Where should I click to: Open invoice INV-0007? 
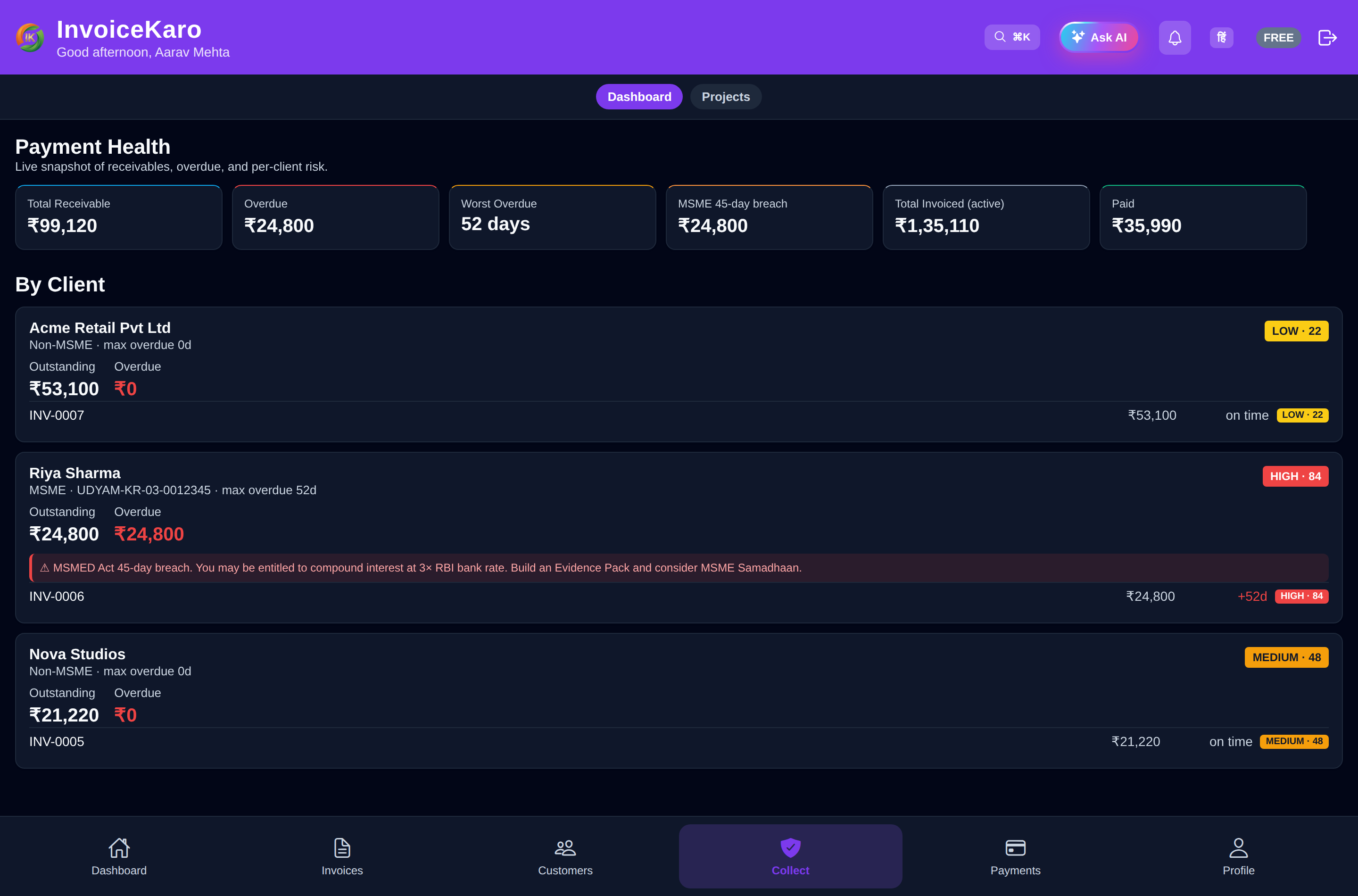tap(57, 415)
